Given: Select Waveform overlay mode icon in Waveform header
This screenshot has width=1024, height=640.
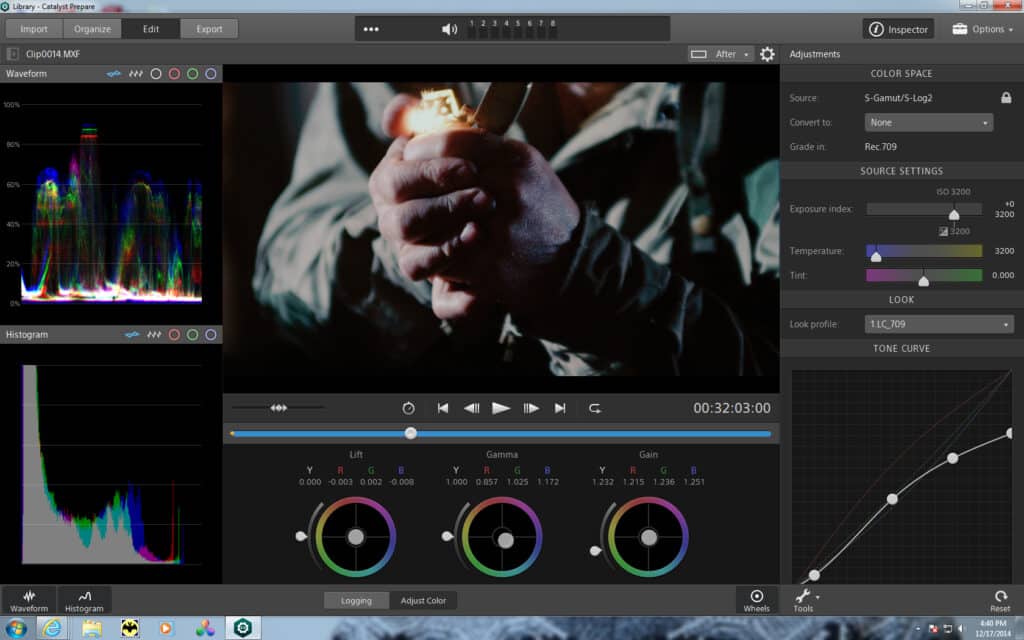Looking at the screenshot, I should pos(114,74).
